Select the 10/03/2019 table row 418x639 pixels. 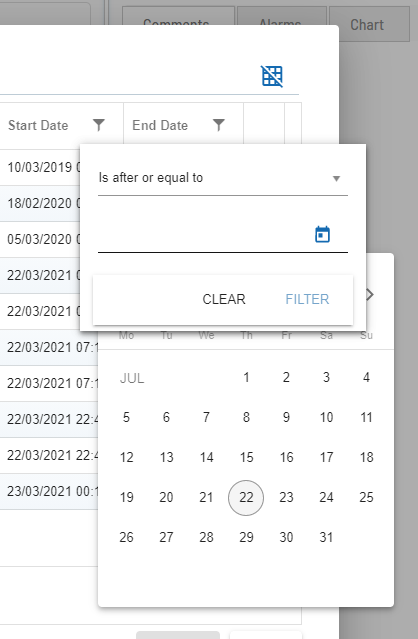pyautogui.click(x=40, y=167)
